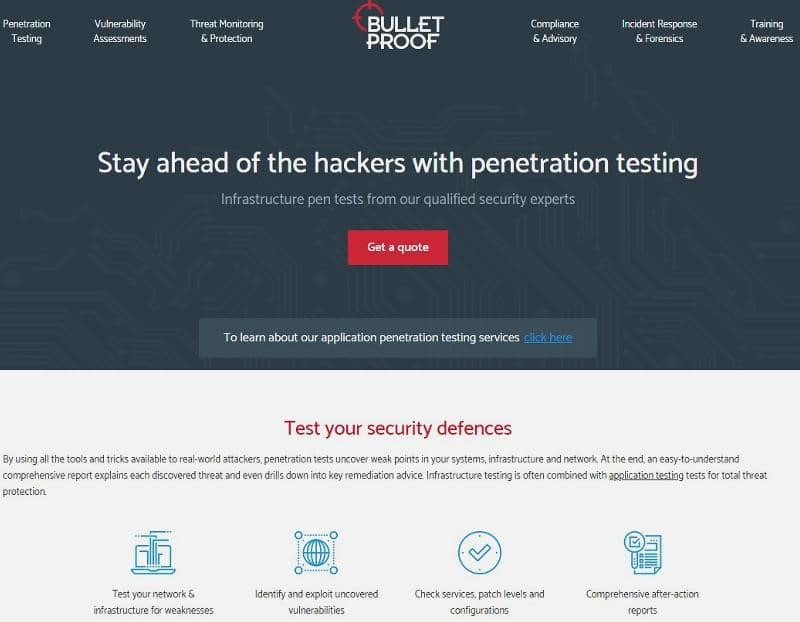Viewport: 800px width, 622px height.
Task: Open the 'application testing' text link
Action: pyautogui.click(x=646, y=476)
